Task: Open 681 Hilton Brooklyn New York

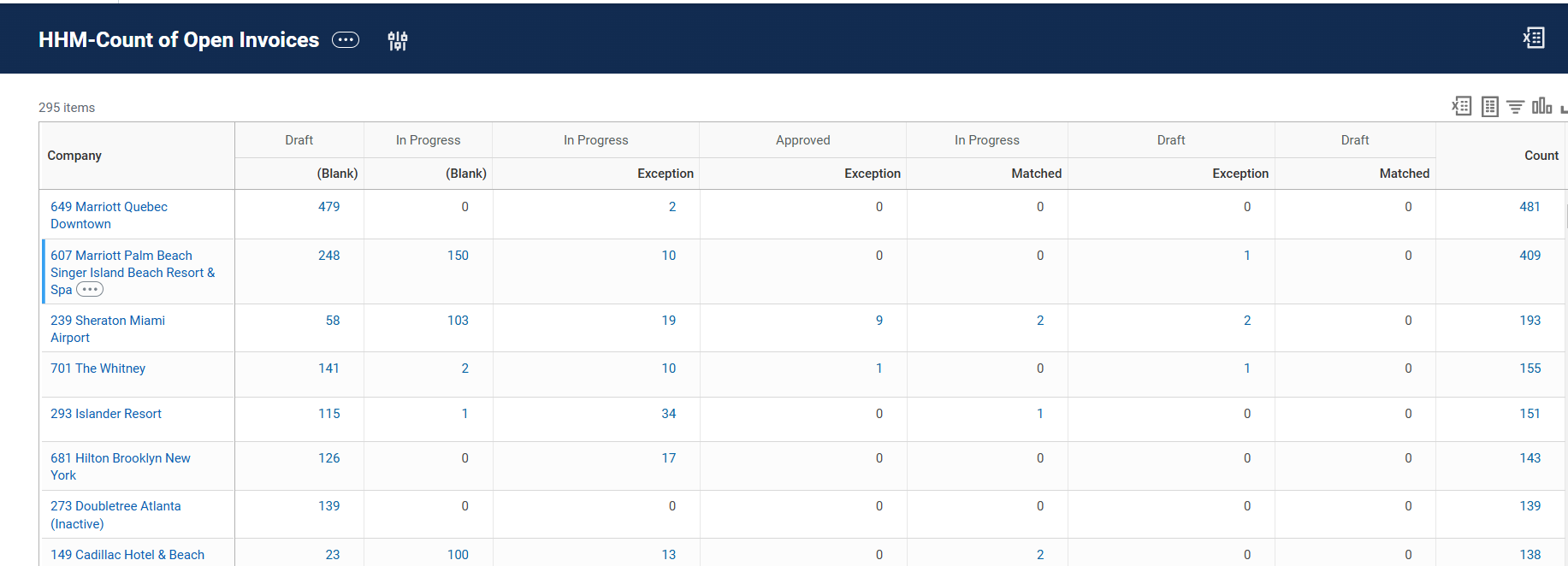Action: pos(121,467)
